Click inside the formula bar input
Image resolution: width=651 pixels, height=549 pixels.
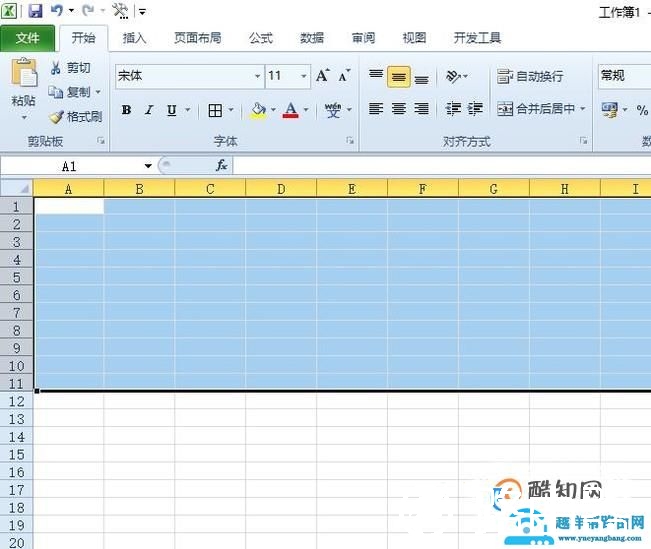tap(442, 166)
